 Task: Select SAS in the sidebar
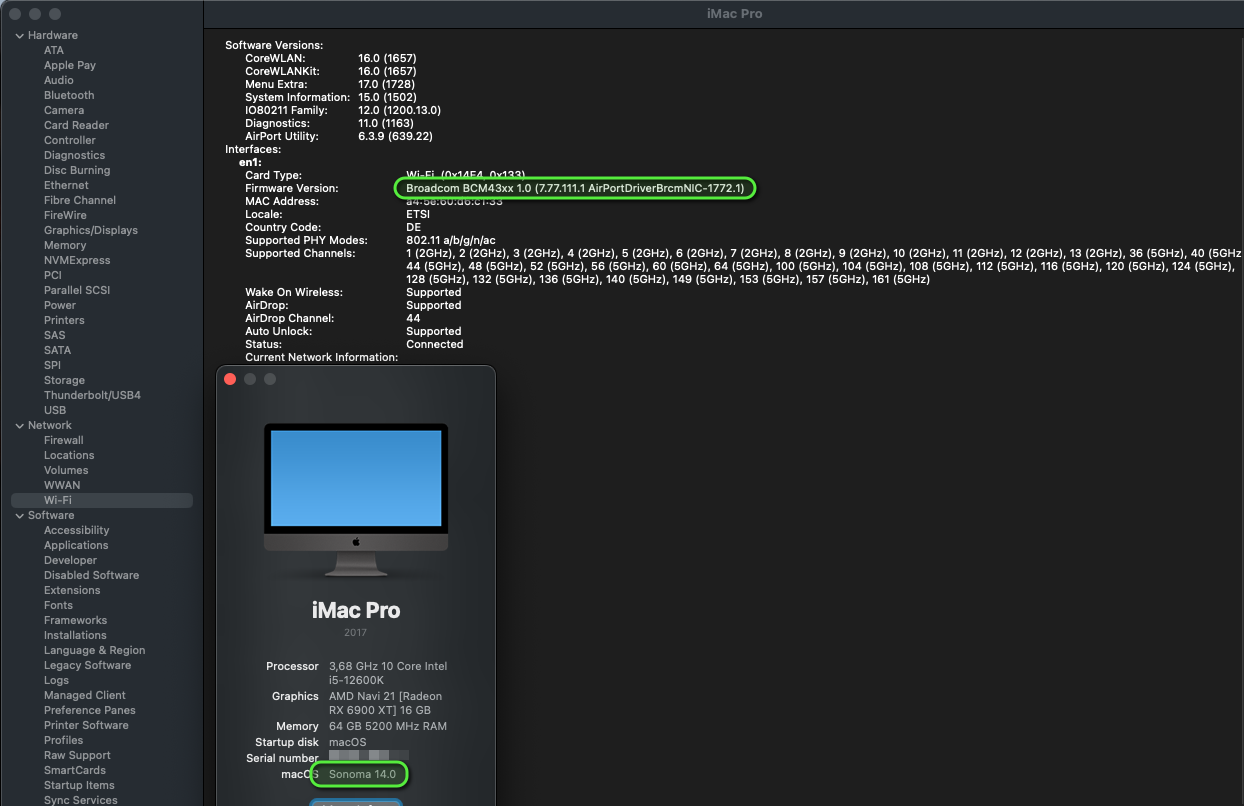tap(54, 335)
